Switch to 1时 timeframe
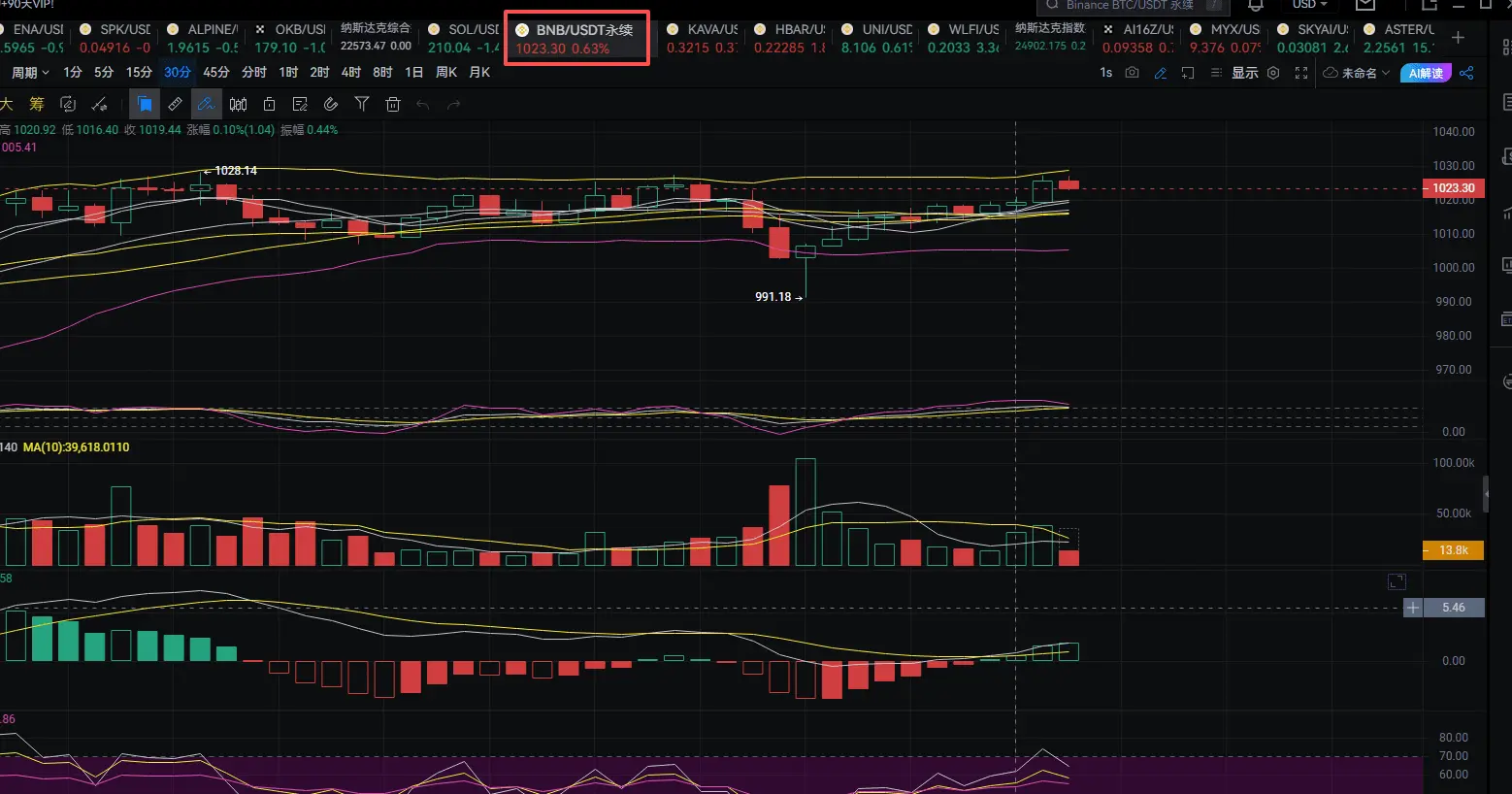The width and height of the screenshot is (1512, 794). coord(288,73)
